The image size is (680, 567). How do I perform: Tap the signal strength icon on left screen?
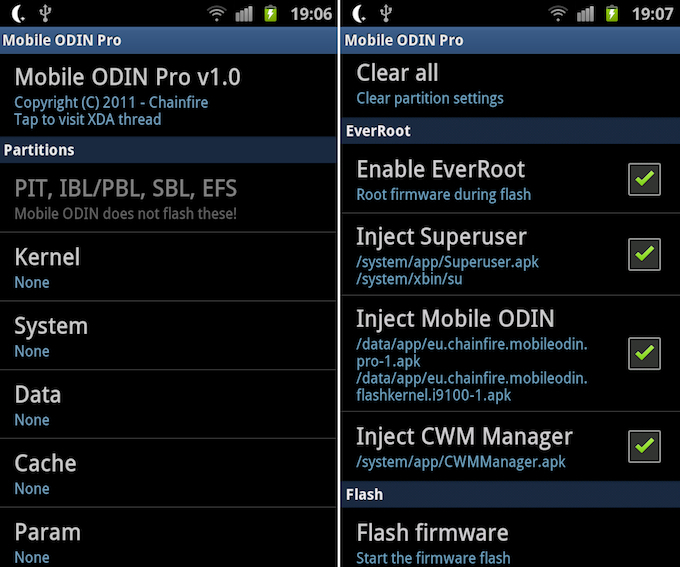(244, 14)
